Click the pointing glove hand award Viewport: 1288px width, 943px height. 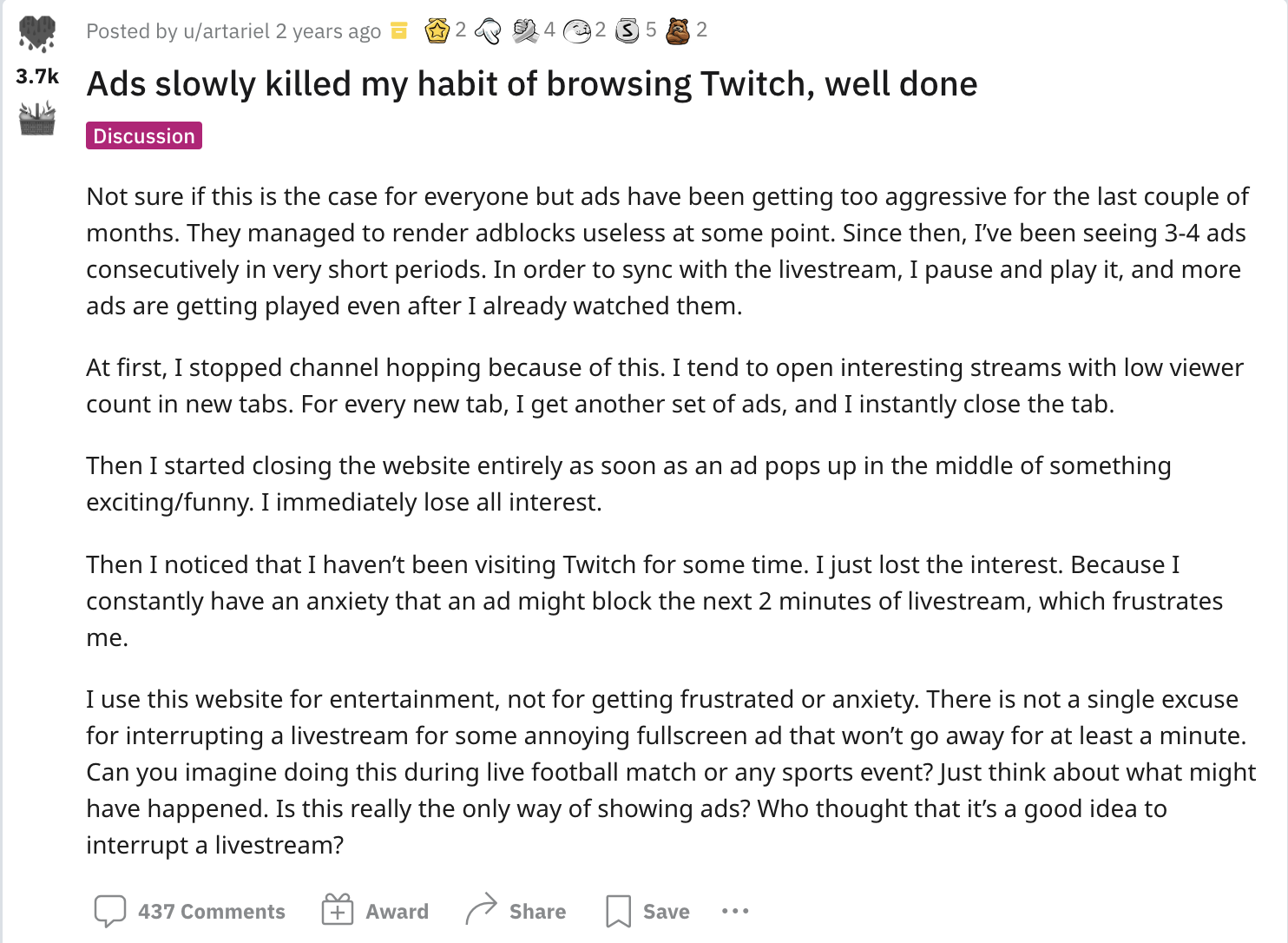(488, 31)
